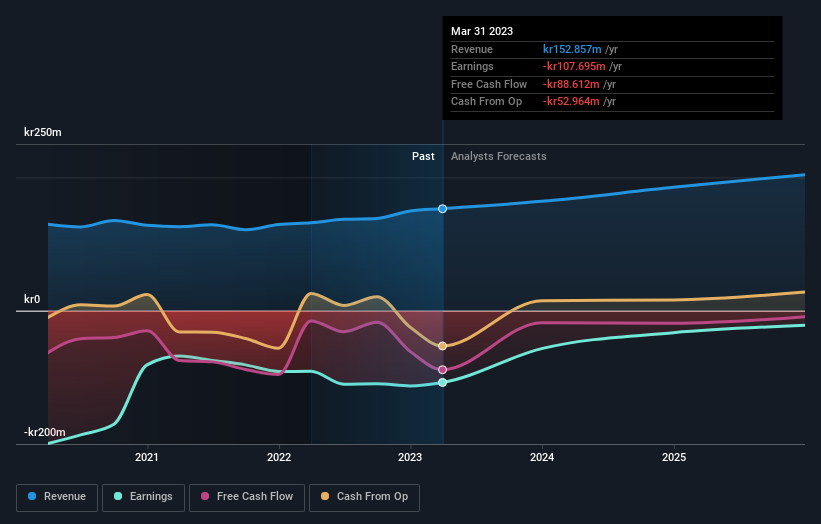This screenshot has width=821, height=524.
Task: Click the kr0 y-axis label
Action: (32, 299)
